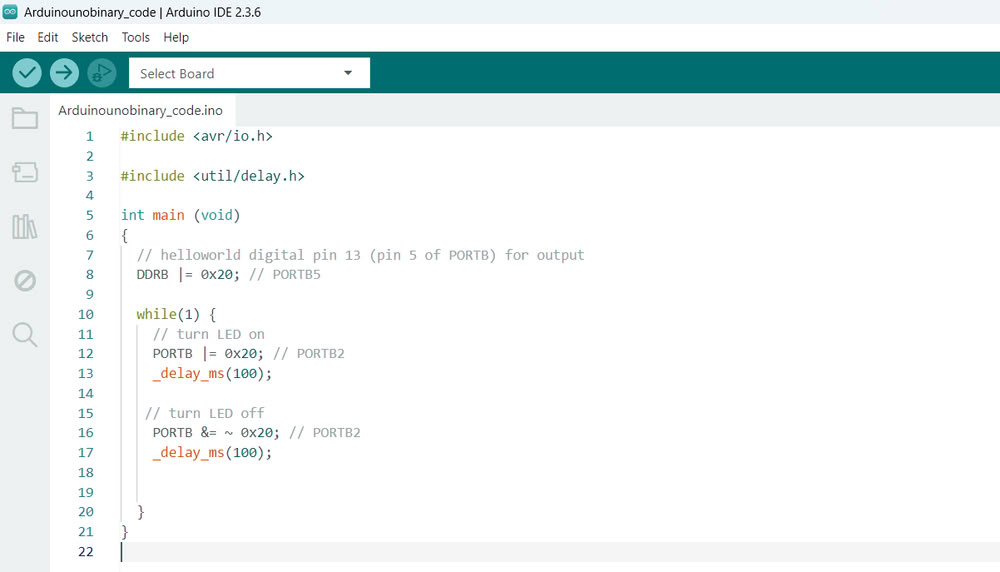Click the Verify checkmark button
1000x572 pixels.
pyautogui.click(x=27, y=73)
